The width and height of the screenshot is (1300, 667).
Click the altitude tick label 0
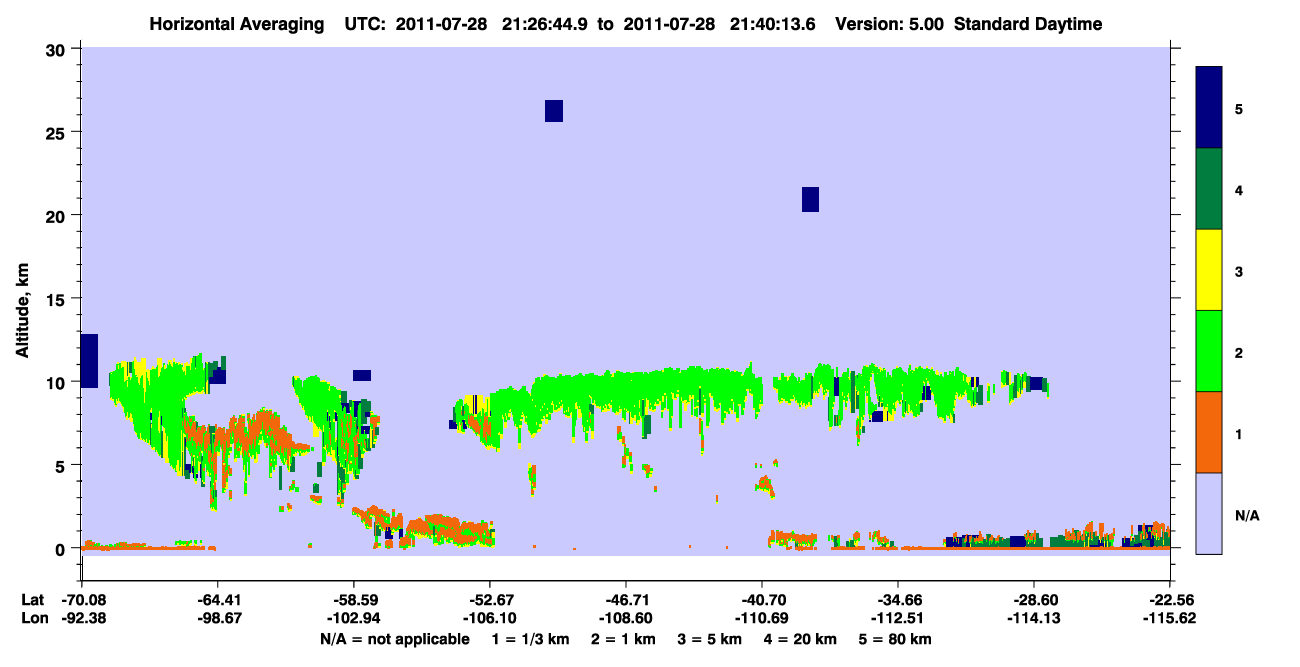[62, 549]
